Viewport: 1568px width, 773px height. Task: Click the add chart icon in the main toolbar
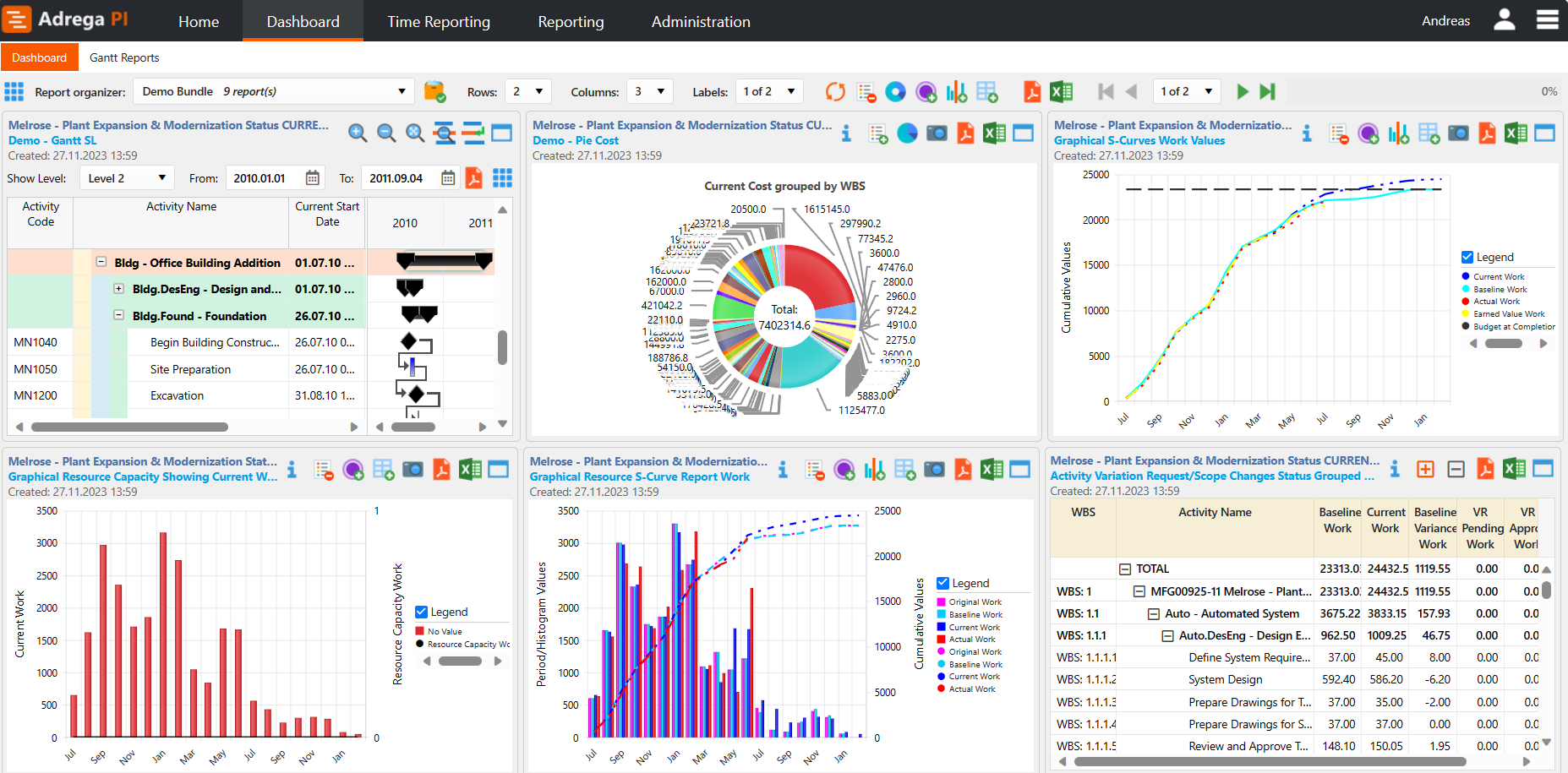click(x=956, y=91)
